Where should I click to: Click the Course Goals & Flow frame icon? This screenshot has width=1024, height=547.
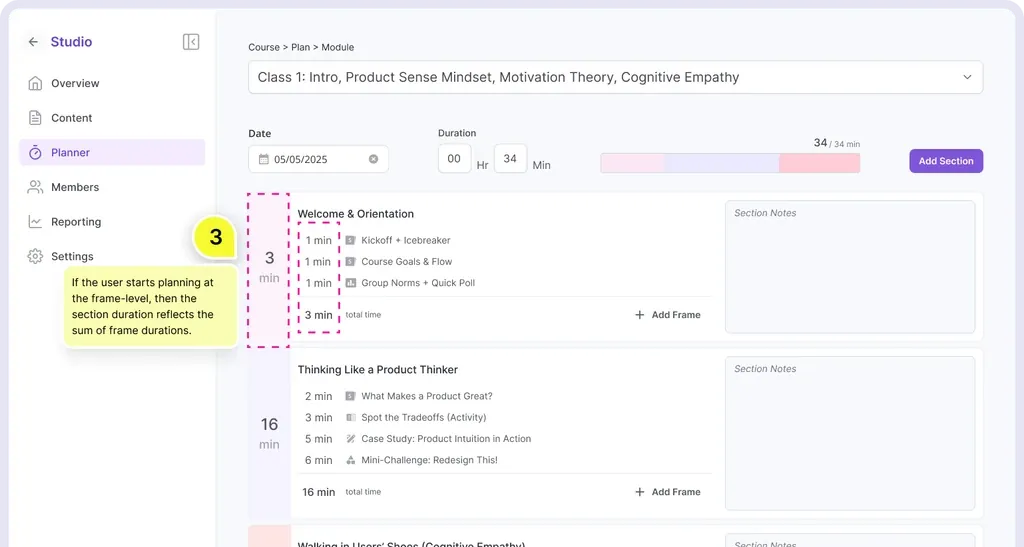351,262
